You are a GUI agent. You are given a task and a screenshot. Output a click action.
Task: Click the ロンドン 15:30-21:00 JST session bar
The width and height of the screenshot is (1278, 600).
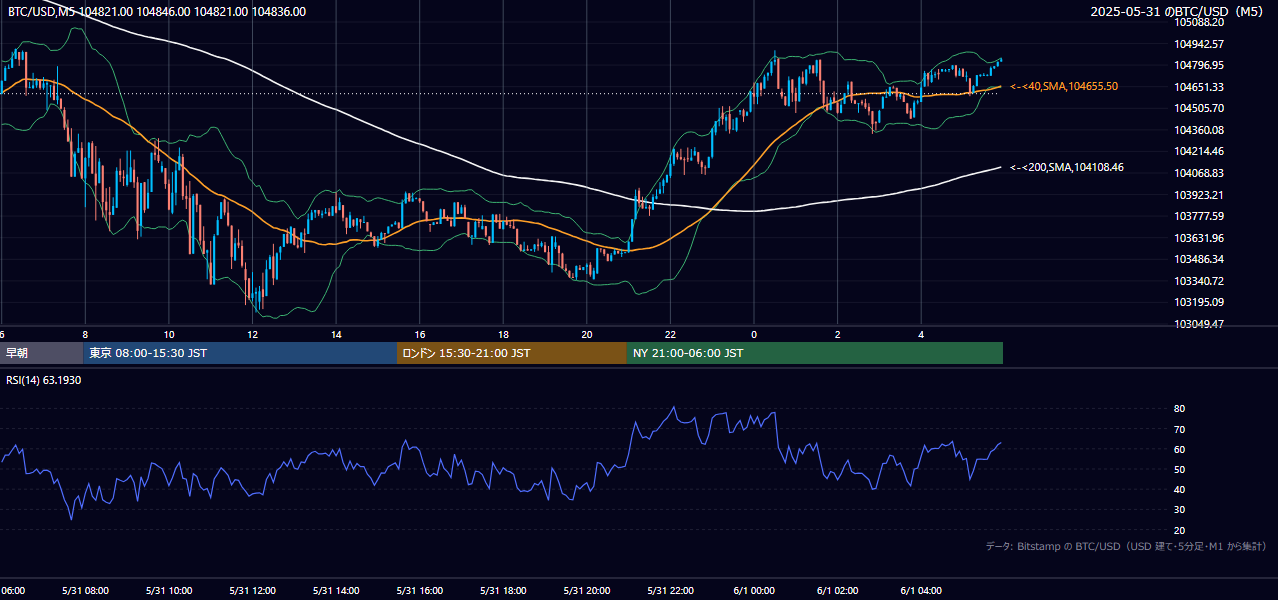pos(512,353)
